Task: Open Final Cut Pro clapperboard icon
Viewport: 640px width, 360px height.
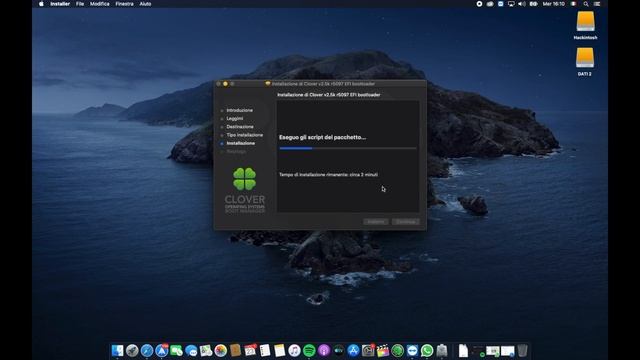Action: click(383, 351)
